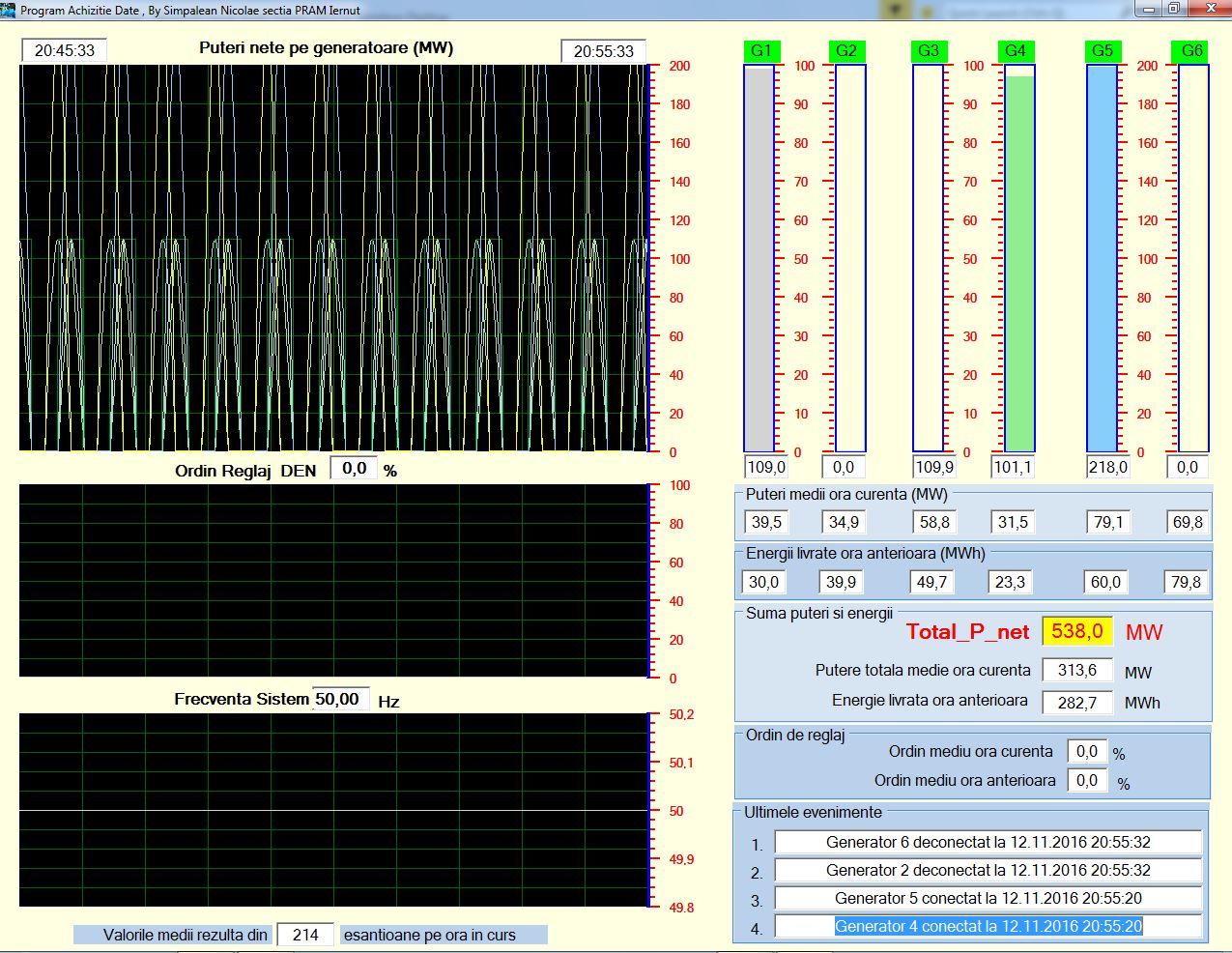Click the Ordin Reglaj DEN percentage field
The height and width of the screenshot is (953, 1232).
coord(354,469)
